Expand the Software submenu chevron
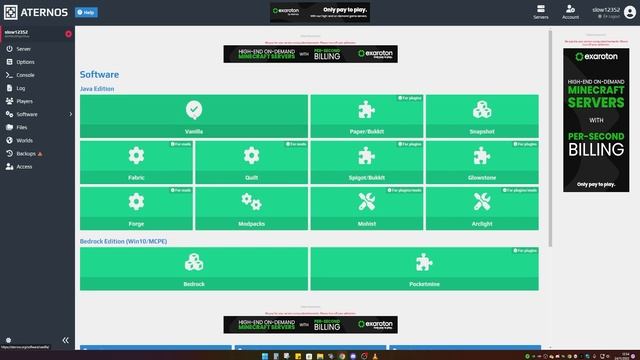This screenshot has height=360, width=640. coord(71,114)
